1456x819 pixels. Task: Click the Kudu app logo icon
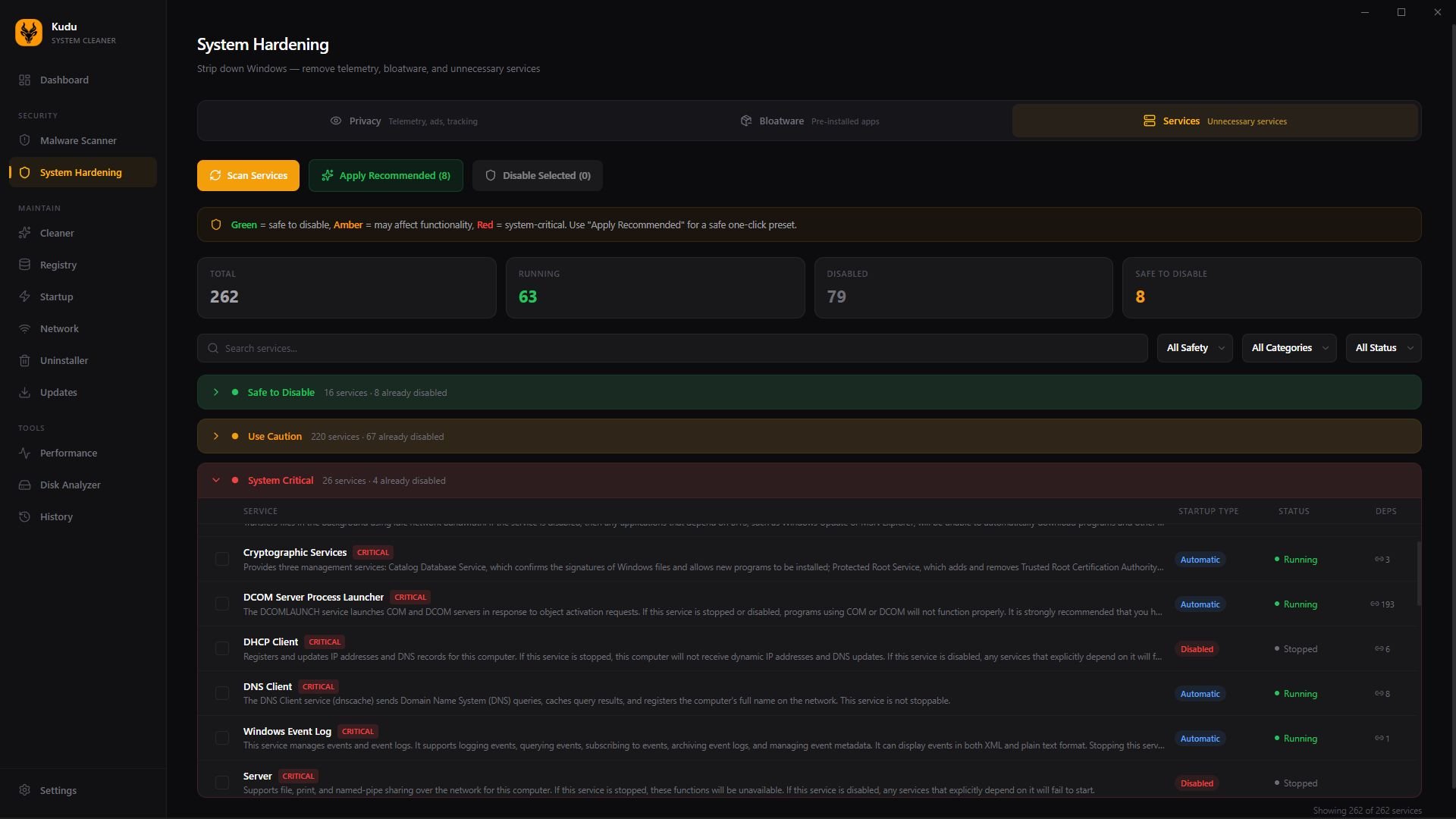(x=29, y=33)
